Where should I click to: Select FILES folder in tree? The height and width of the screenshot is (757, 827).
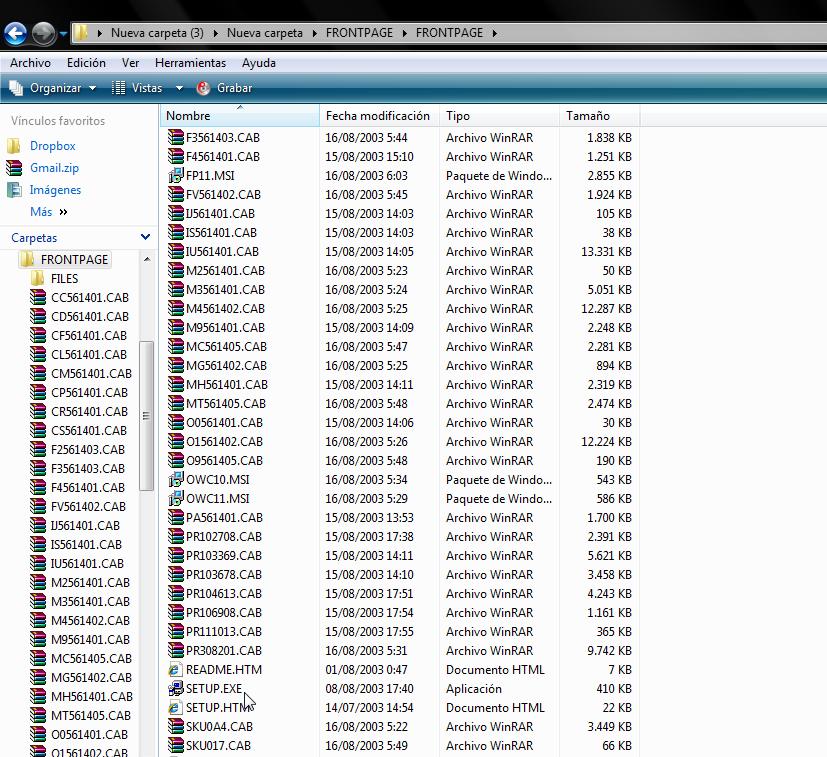64,279
